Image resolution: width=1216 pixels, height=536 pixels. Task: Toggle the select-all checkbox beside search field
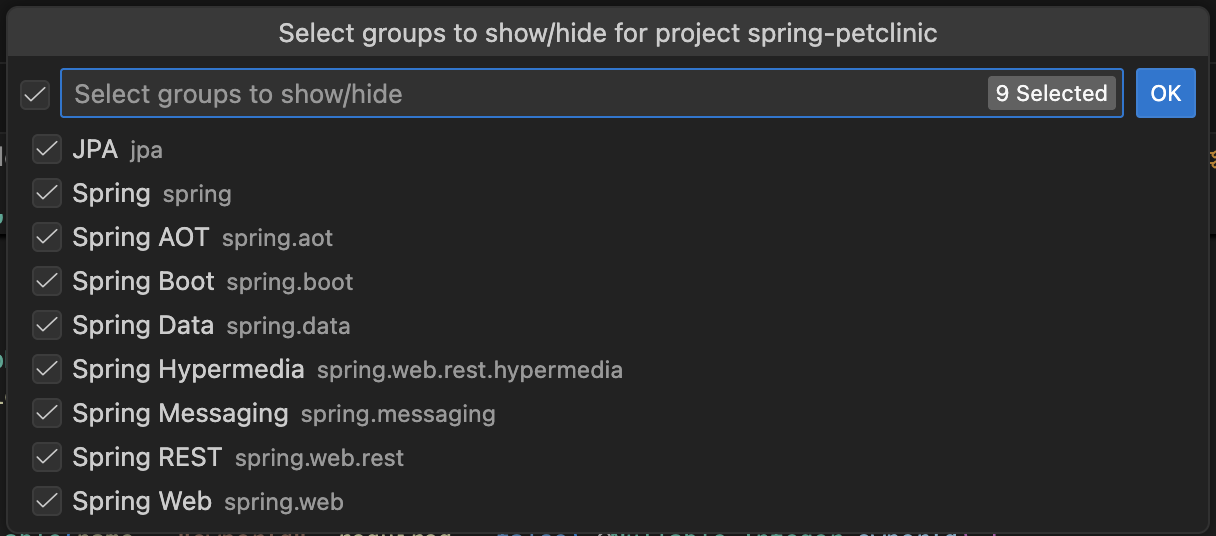pyautogui.click(x=35, y=94)
